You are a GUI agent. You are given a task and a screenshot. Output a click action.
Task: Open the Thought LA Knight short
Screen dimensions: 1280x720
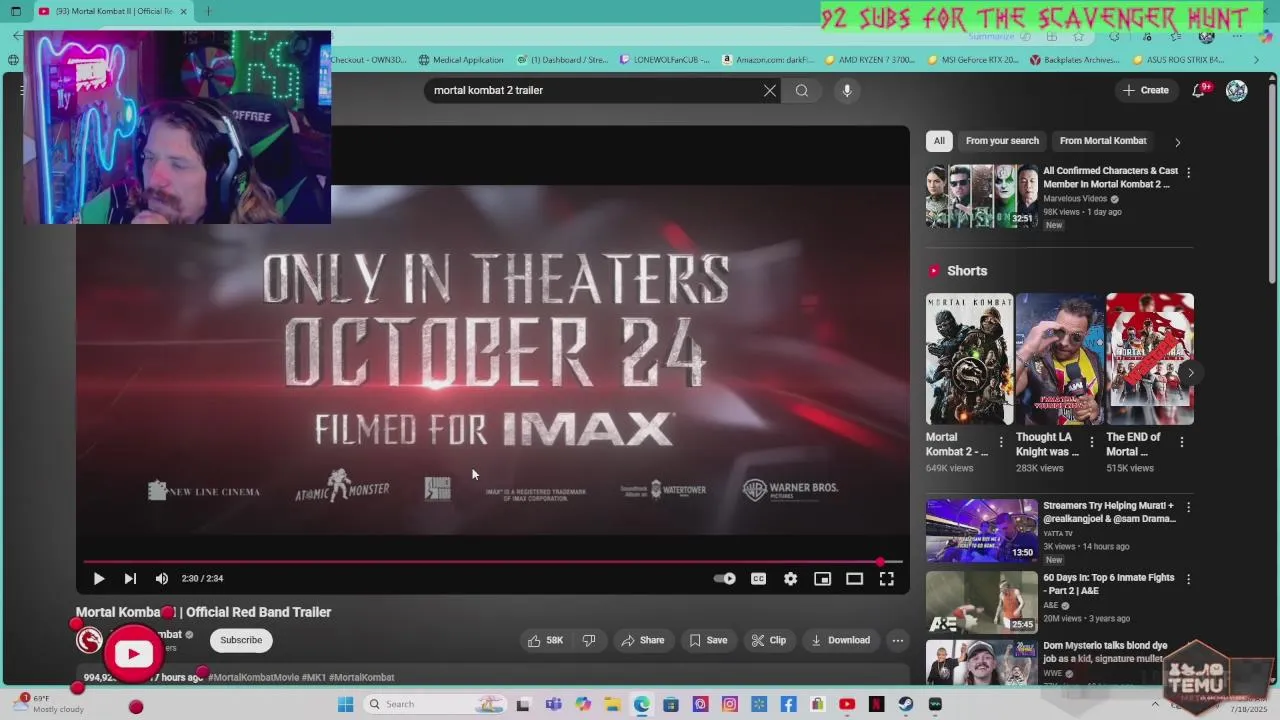(1059, 359)
